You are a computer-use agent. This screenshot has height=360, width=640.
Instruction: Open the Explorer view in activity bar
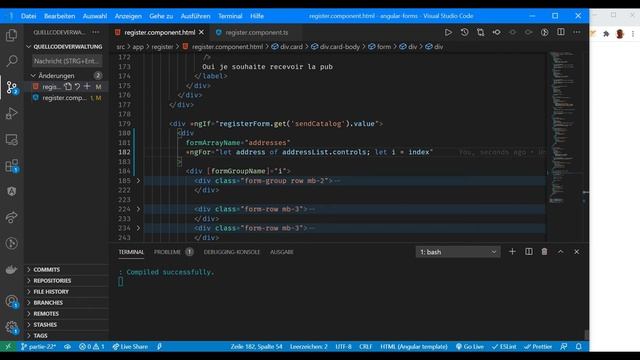click(11, 35)
